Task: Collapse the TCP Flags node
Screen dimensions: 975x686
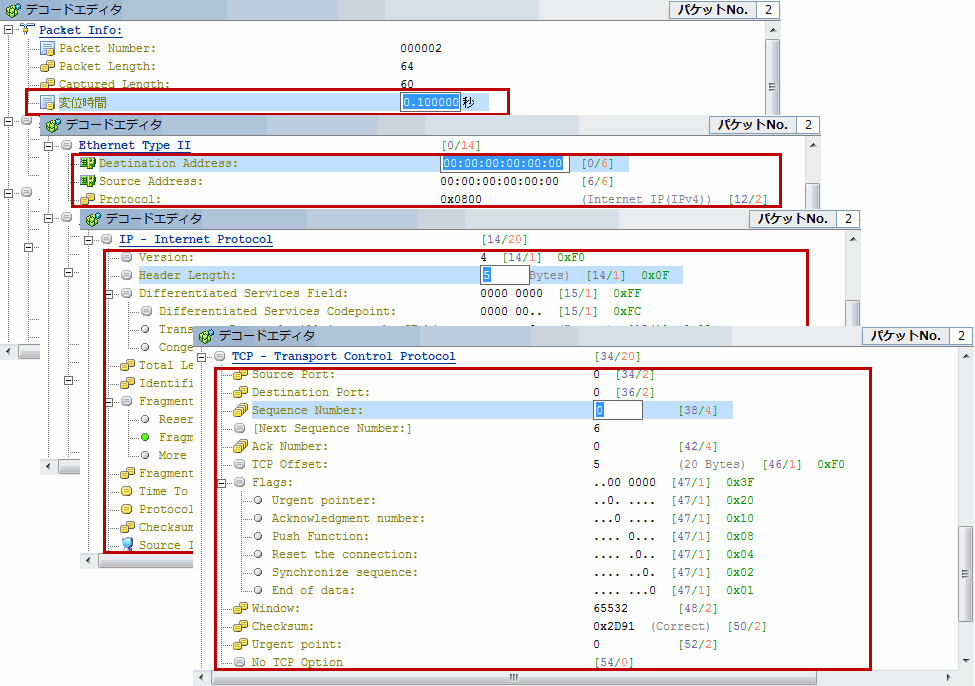Action: point(221,483)
